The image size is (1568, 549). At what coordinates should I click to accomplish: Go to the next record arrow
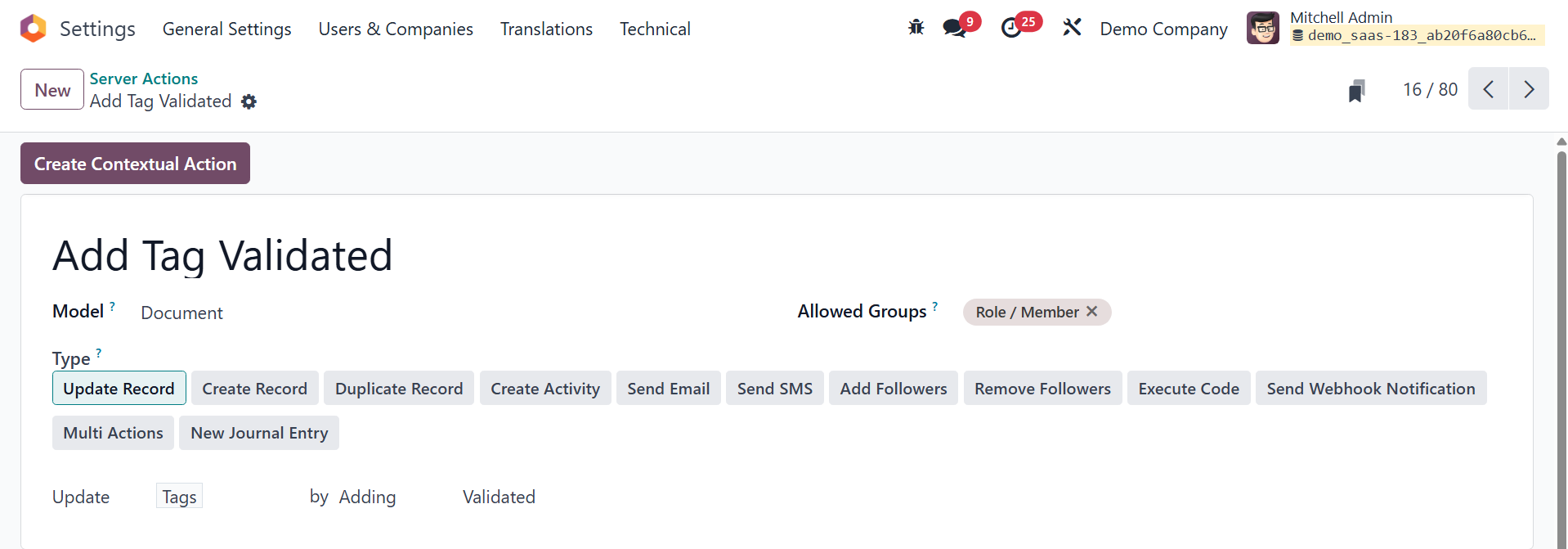coord(1529,89)
